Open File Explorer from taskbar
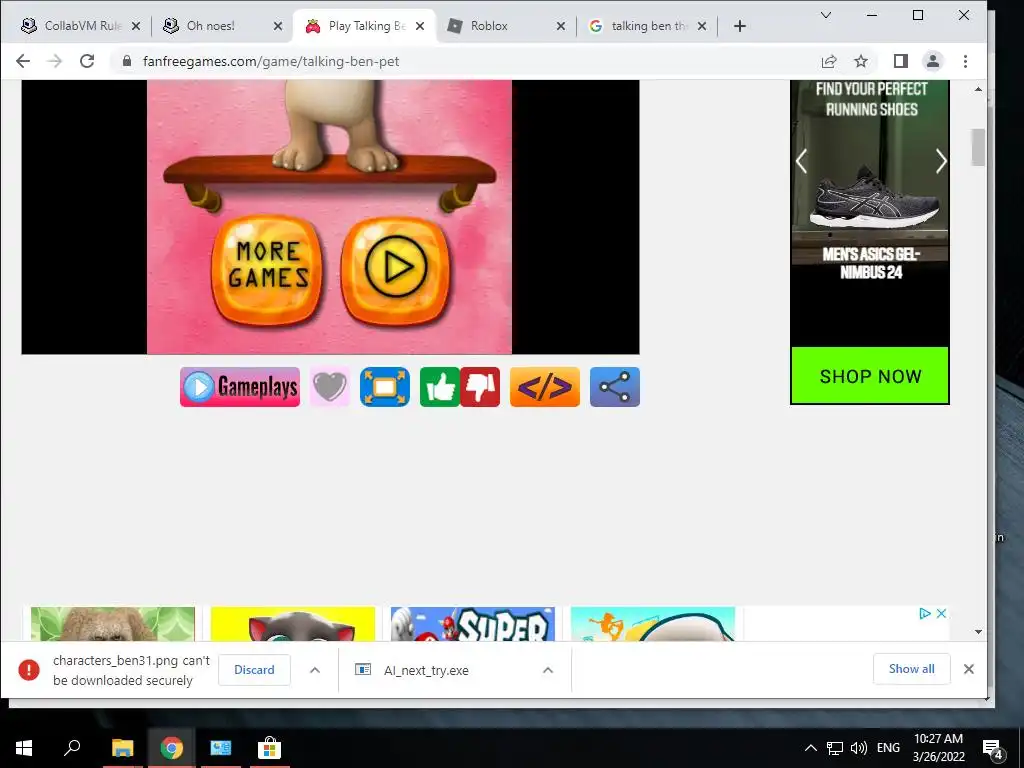Viewport: 1024px width, 768px height. 122,748
